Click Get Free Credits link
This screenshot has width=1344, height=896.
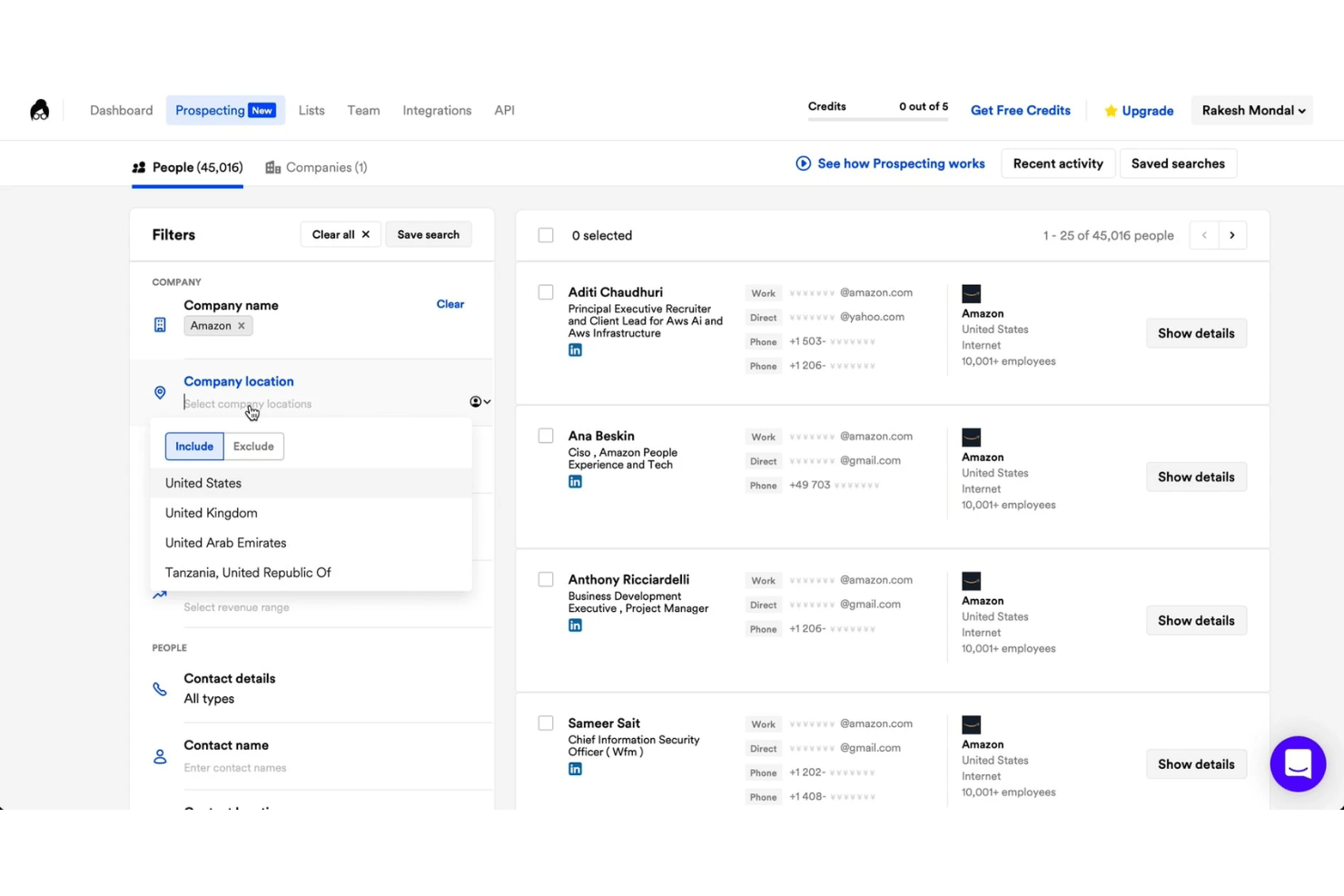click(x=1020, y=110)
